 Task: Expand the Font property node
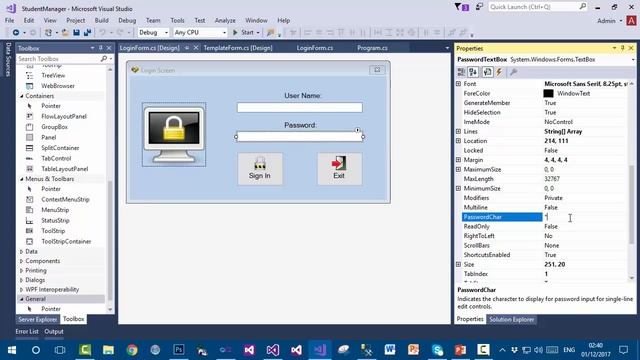click(x=458, y=84)
